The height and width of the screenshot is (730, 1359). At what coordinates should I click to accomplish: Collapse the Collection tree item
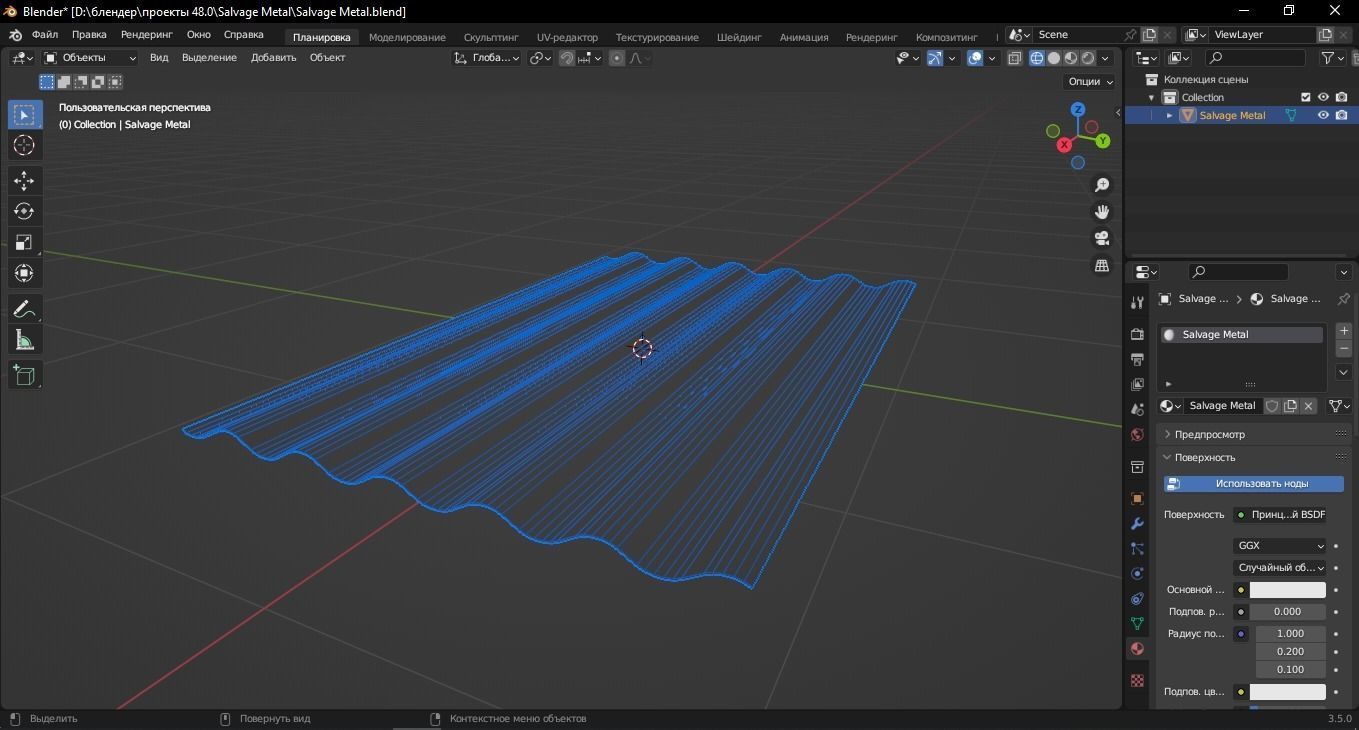point(1152,97)
